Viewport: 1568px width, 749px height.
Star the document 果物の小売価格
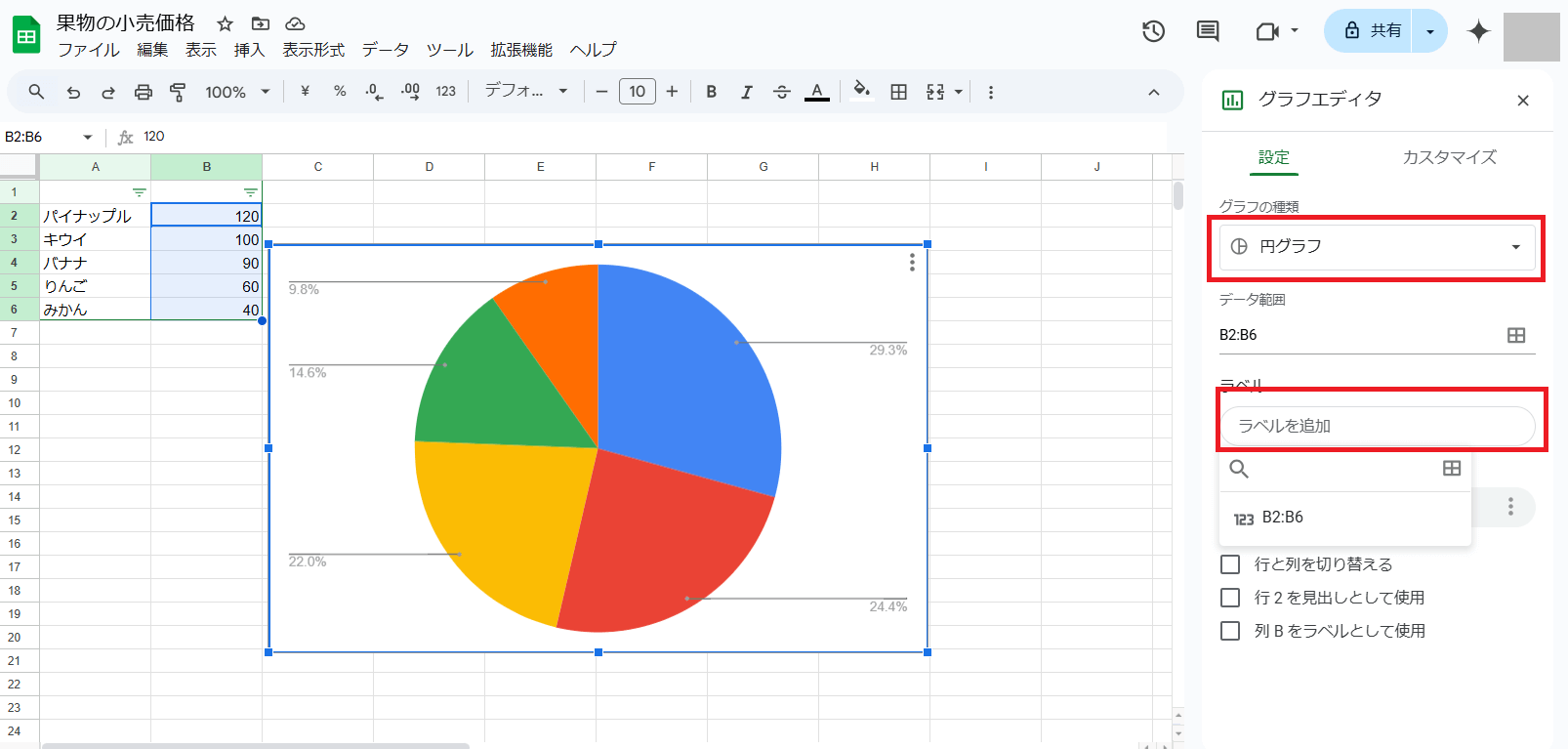tap(225, 23)
